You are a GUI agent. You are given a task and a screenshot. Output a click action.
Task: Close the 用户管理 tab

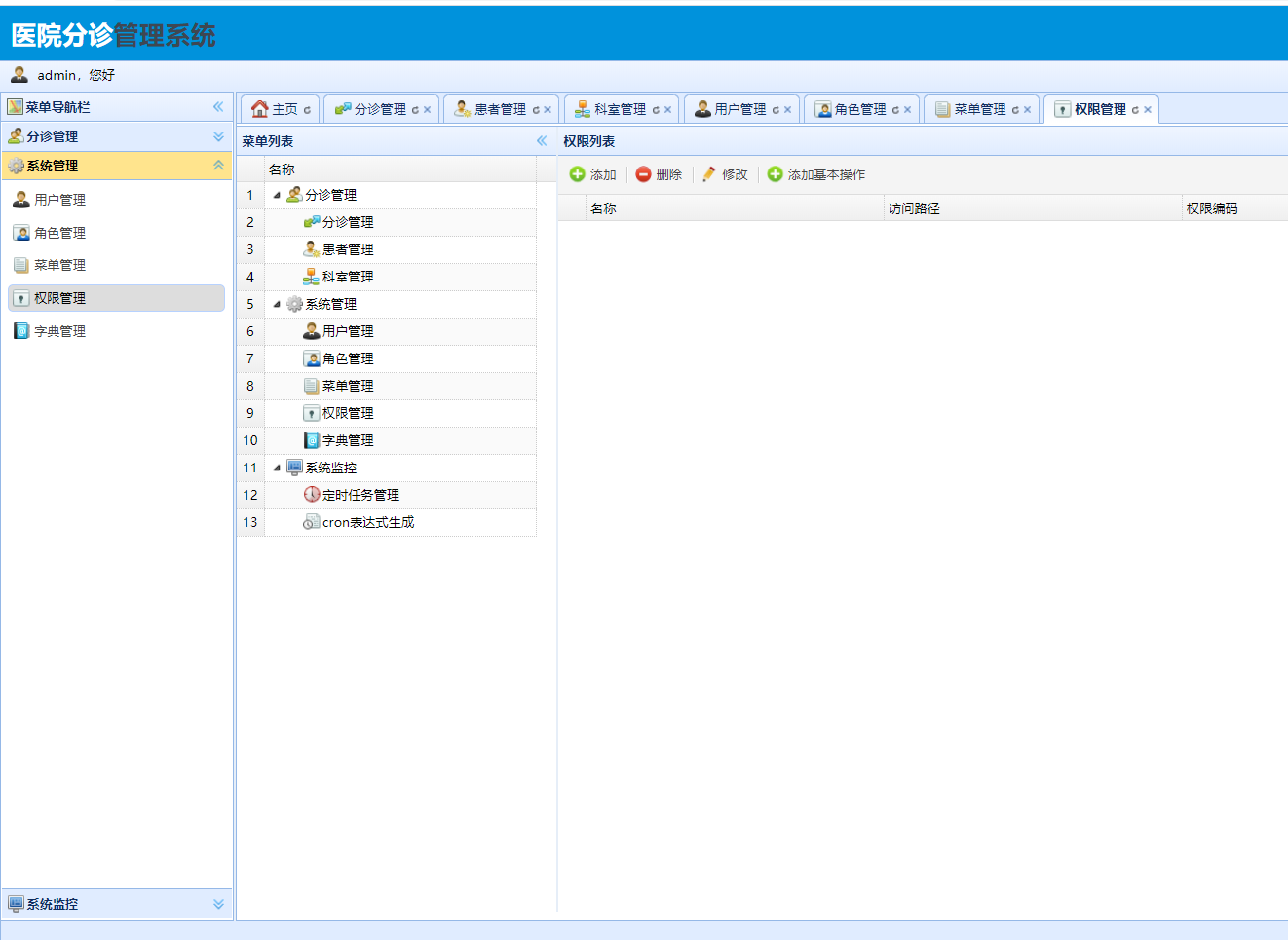787,110
